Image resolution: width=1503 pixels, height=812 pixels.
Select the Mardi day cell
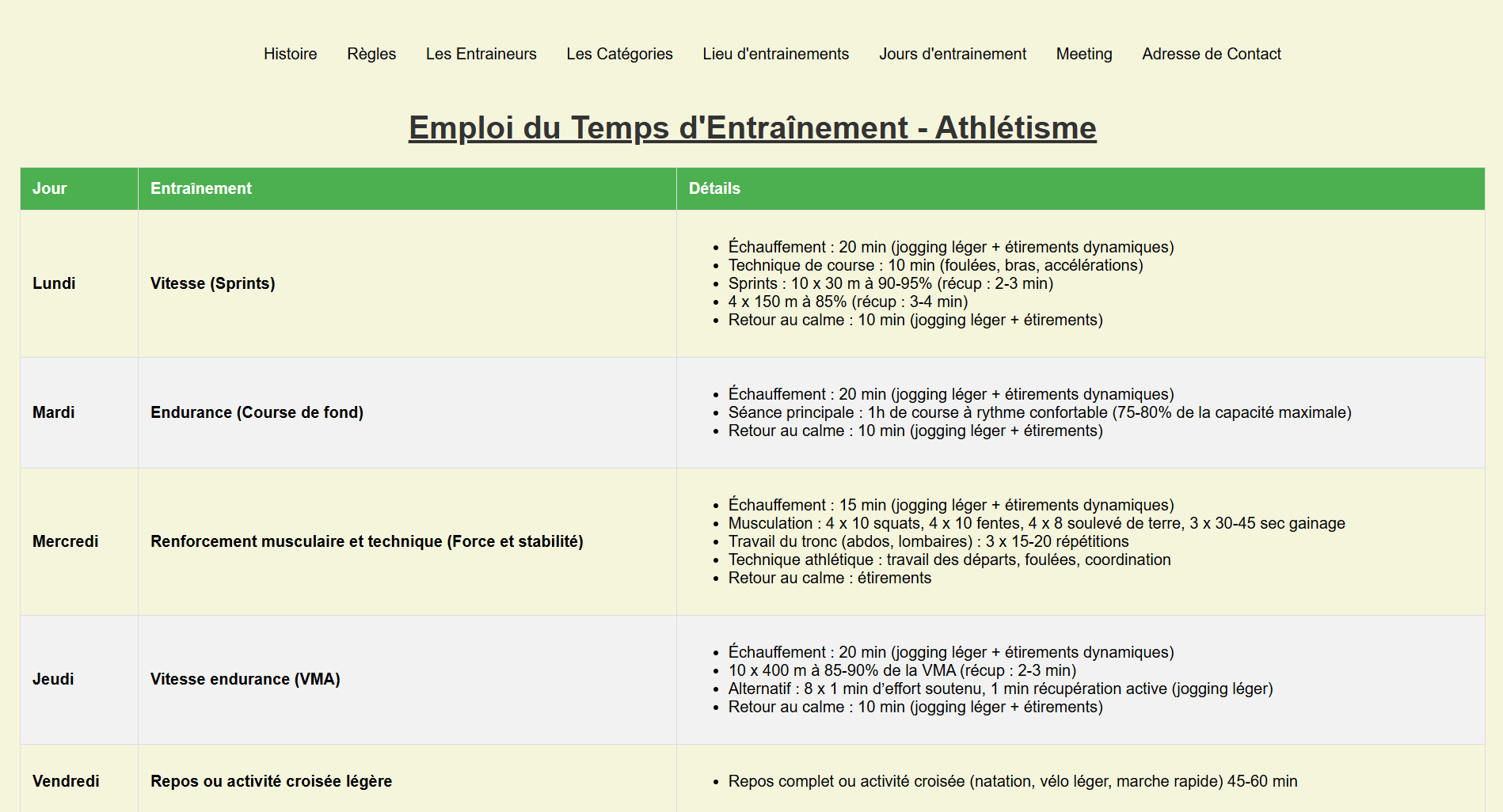pyautogui.click(x=54, y=412)
